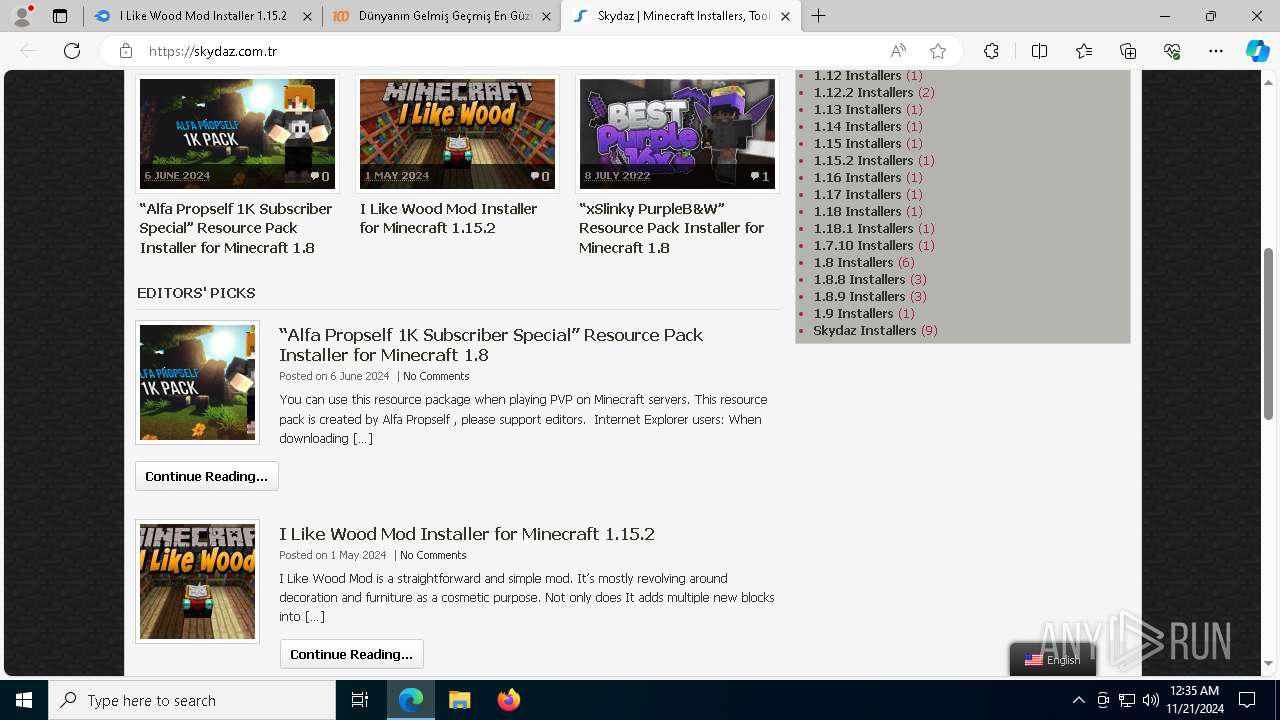Open the taskbar clock showing 12:35 AM
Screen dimensions: 1280x720
pyautogui.click(x=1194, y=700)
